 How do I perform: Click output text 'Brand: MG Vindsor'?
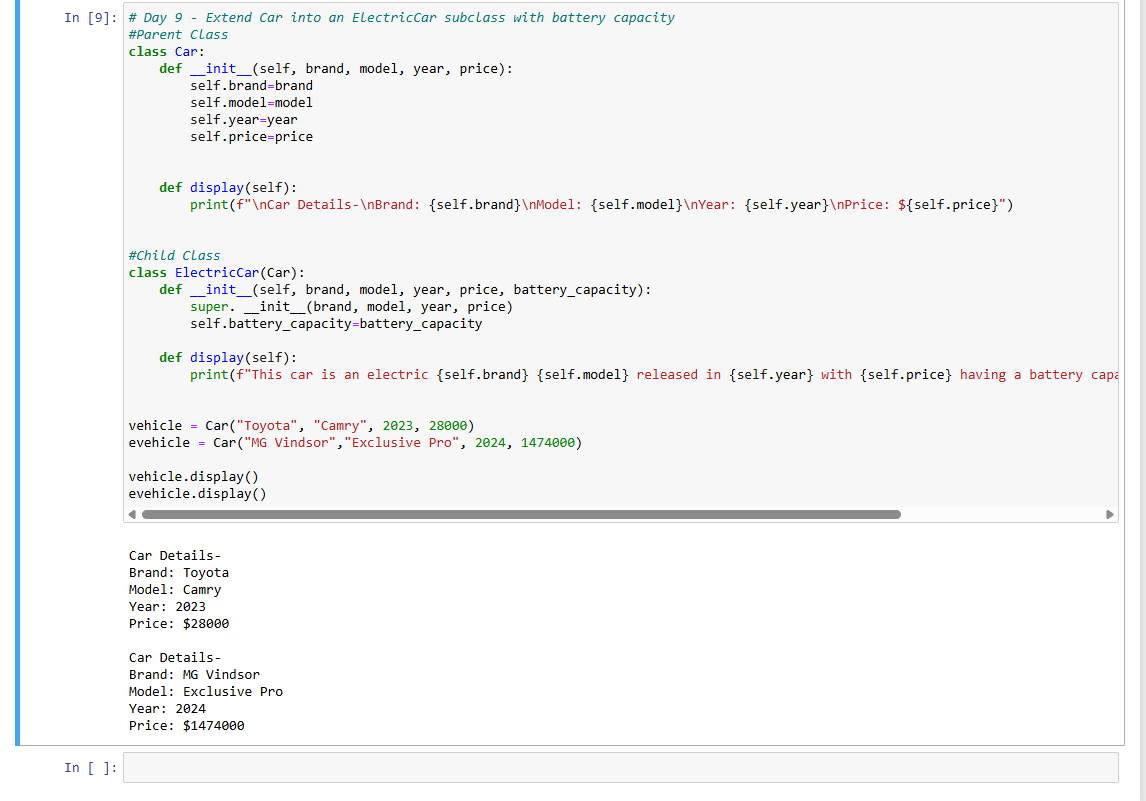coord(194,675)
